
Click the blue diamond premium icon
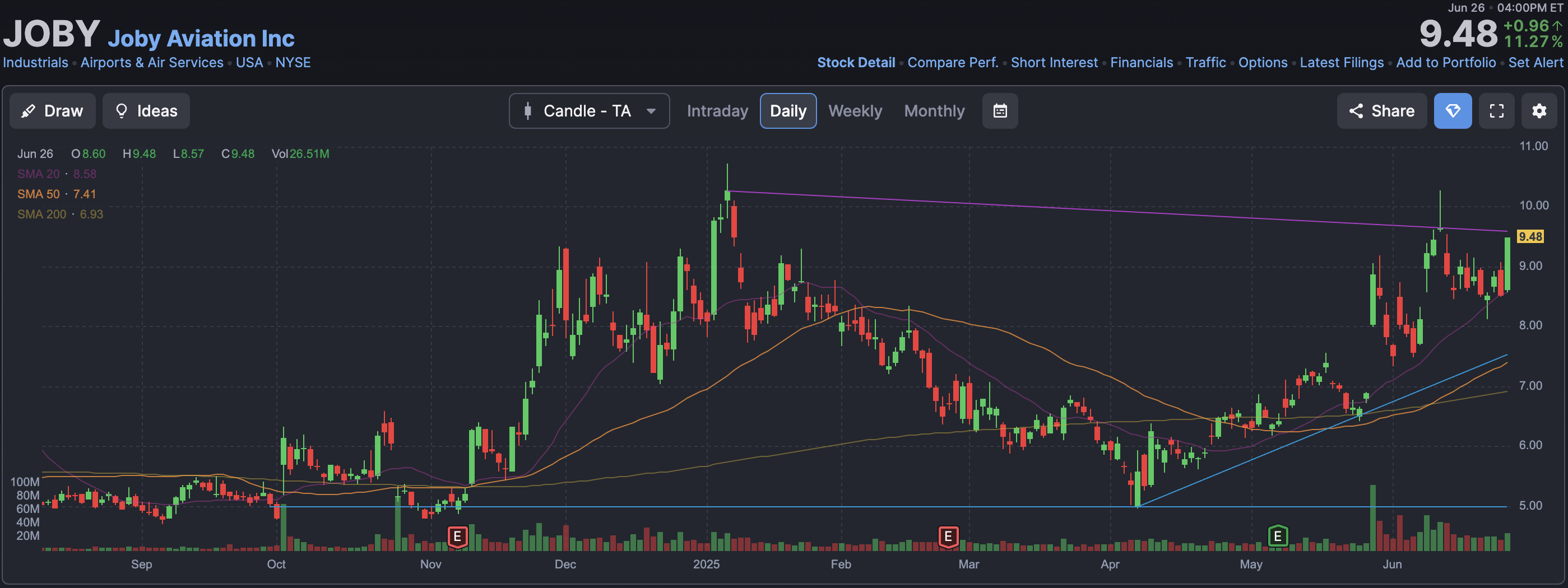point(1453,111)
